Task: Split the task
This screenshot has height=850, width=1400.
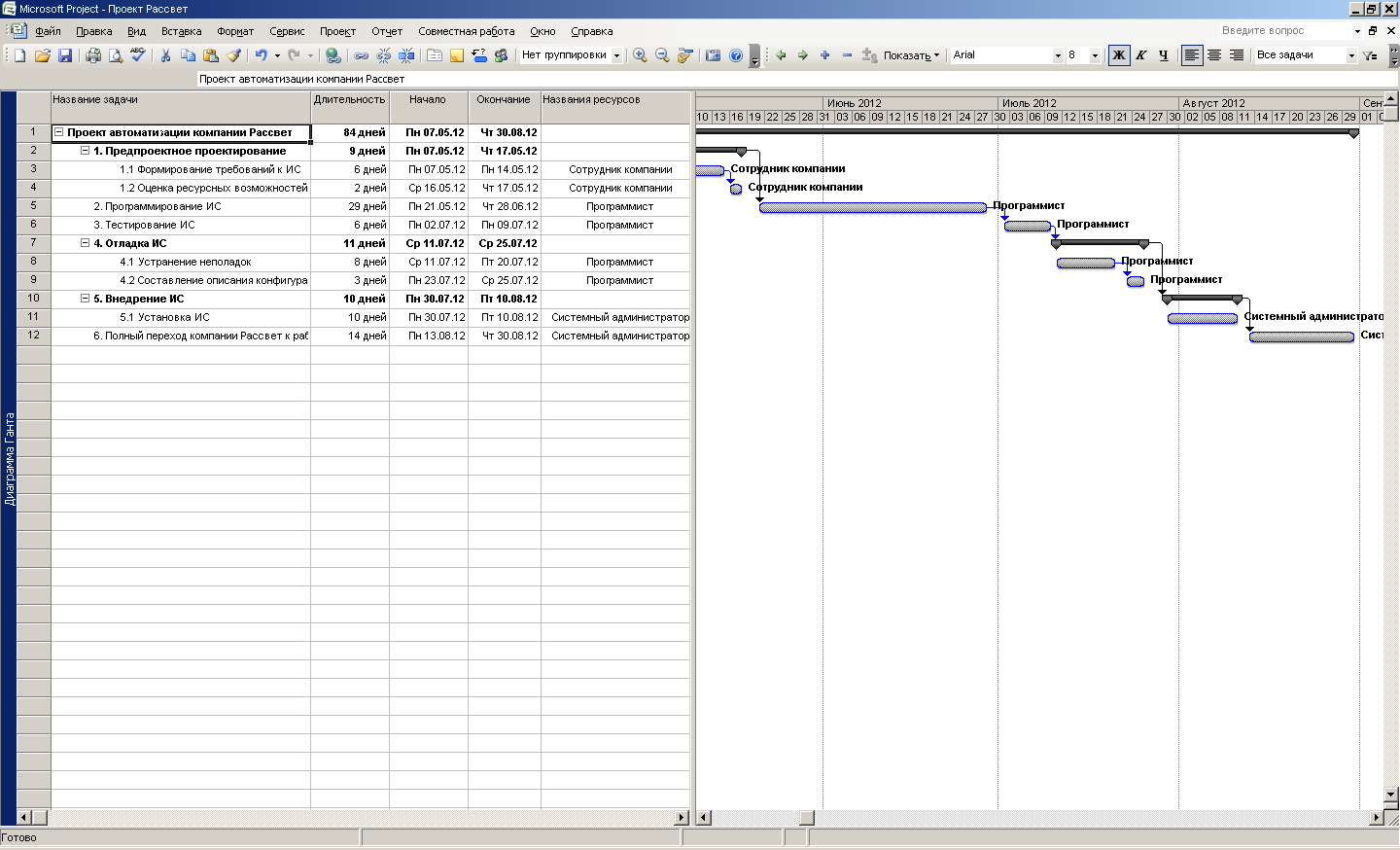Action: click(406, 55)
